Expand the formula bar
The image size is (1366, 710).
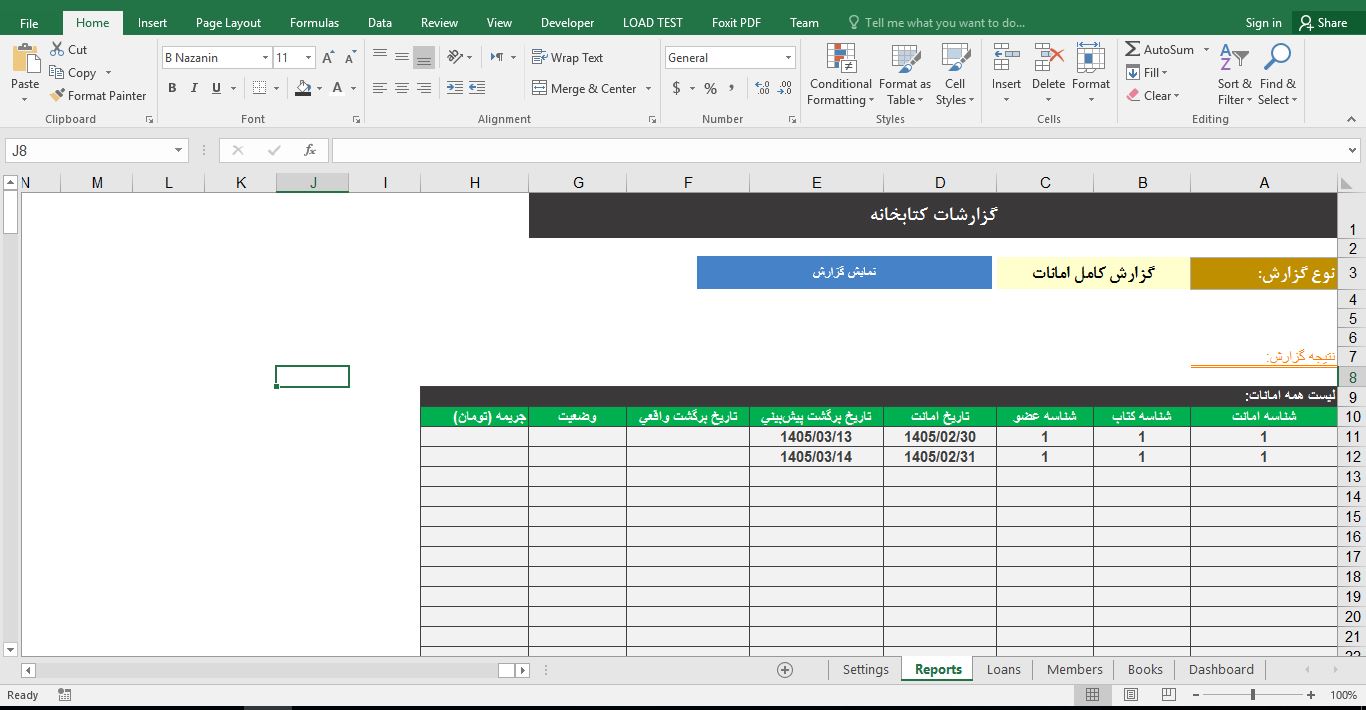click(1353, 150)
